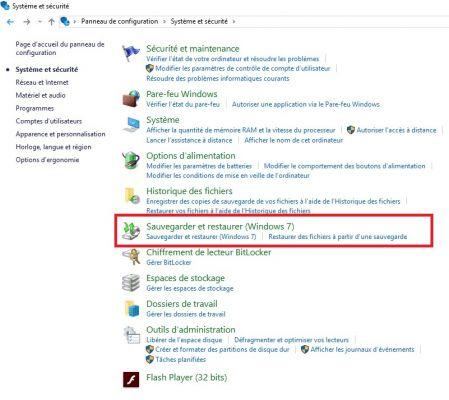Screen dimensions: 449x400
Task: Expand the chevron after Système et sécurité breadcrumb
Action: pos(234,22)
